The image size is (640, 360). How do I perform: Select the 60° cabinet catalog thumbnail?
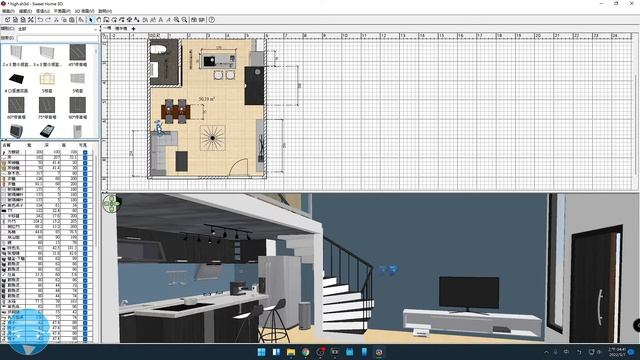(16, 105)
